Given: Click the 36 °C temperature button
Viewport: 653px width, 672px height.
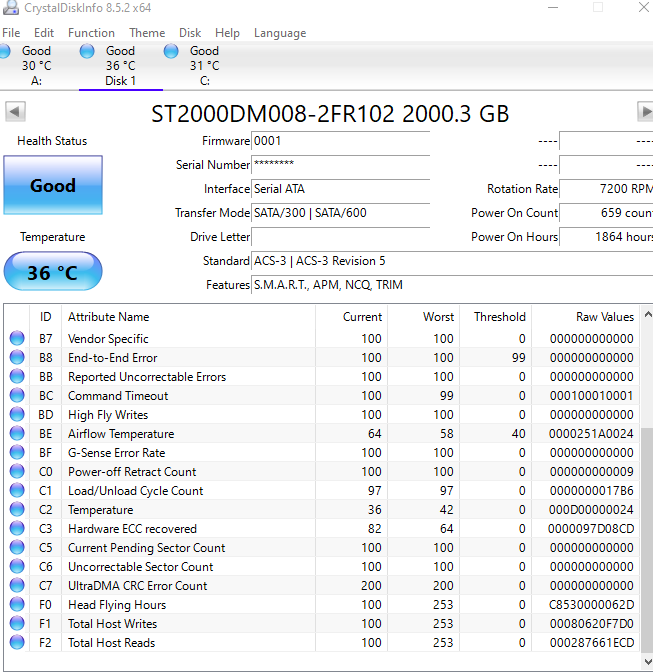Looking at the screenshot, I should (53, 272).
